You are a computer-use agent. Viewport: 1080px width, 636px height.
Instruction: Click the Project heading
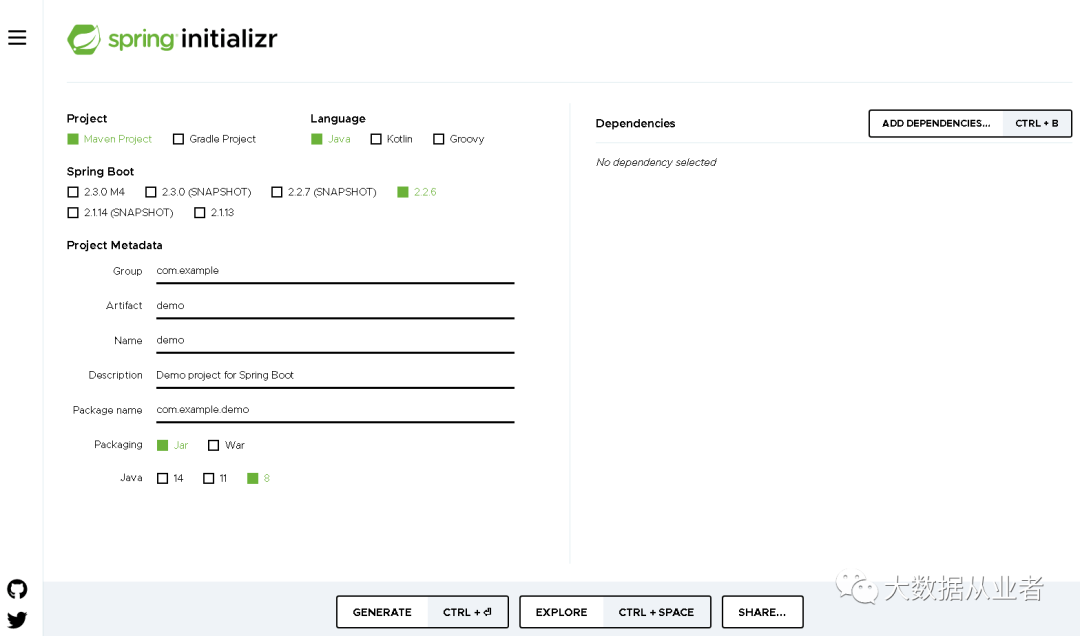tap(87, 119)
